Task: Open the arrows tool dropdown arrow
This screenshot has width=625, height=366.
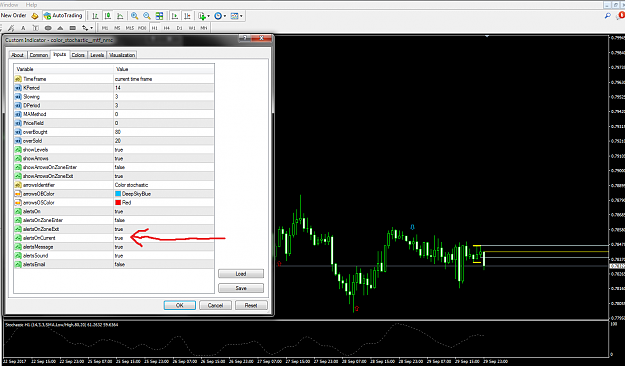Action: (92, 28)
